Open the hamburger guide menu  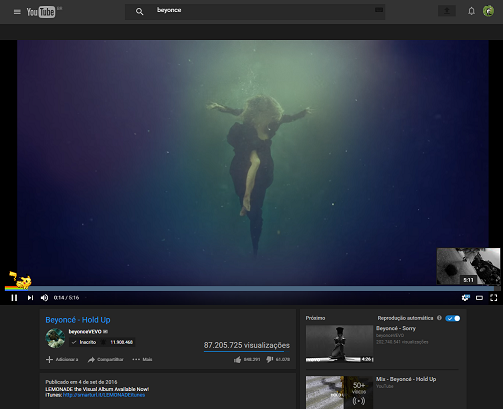click(17, 12)
